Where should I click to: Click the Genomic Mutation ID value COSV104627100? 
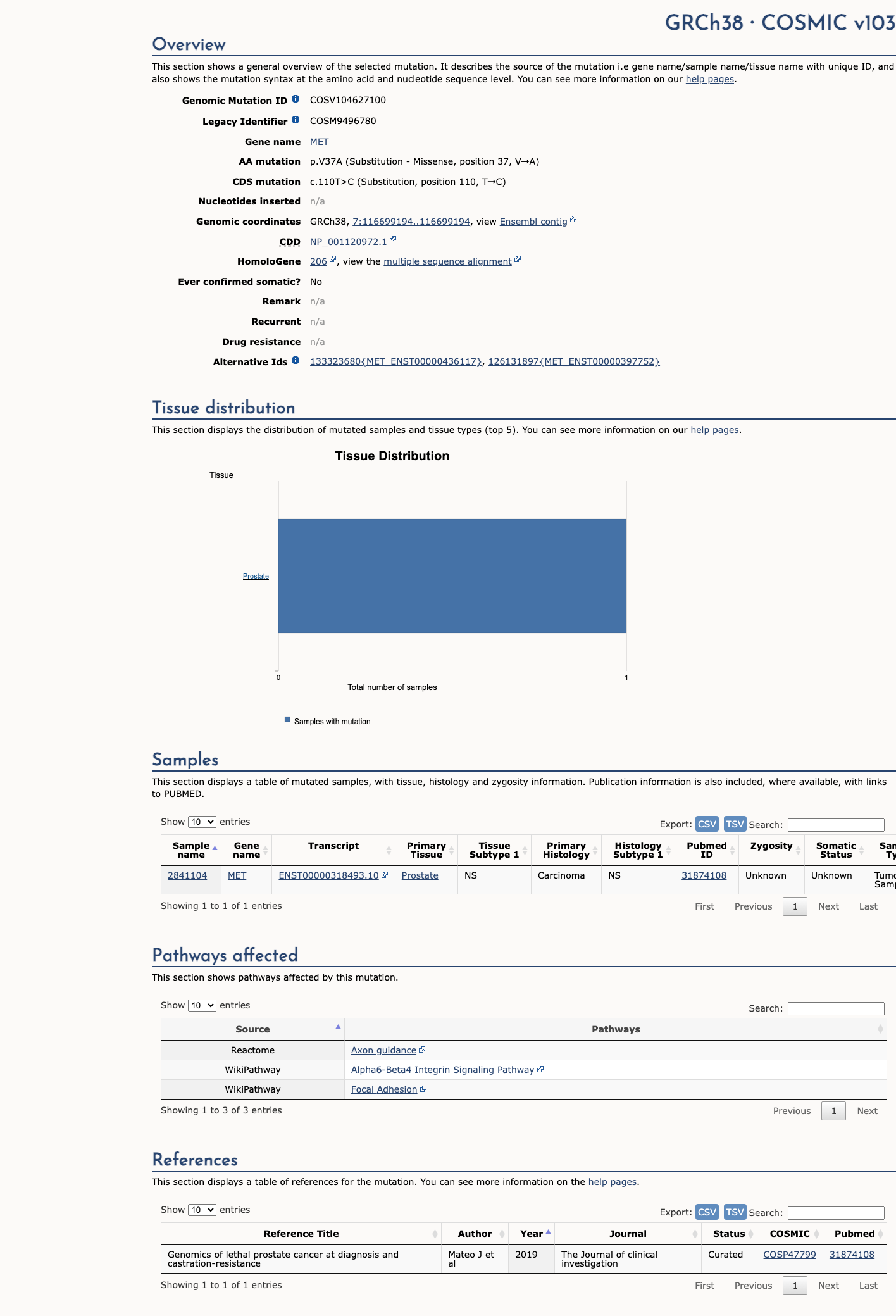click(x=348, y=100)
